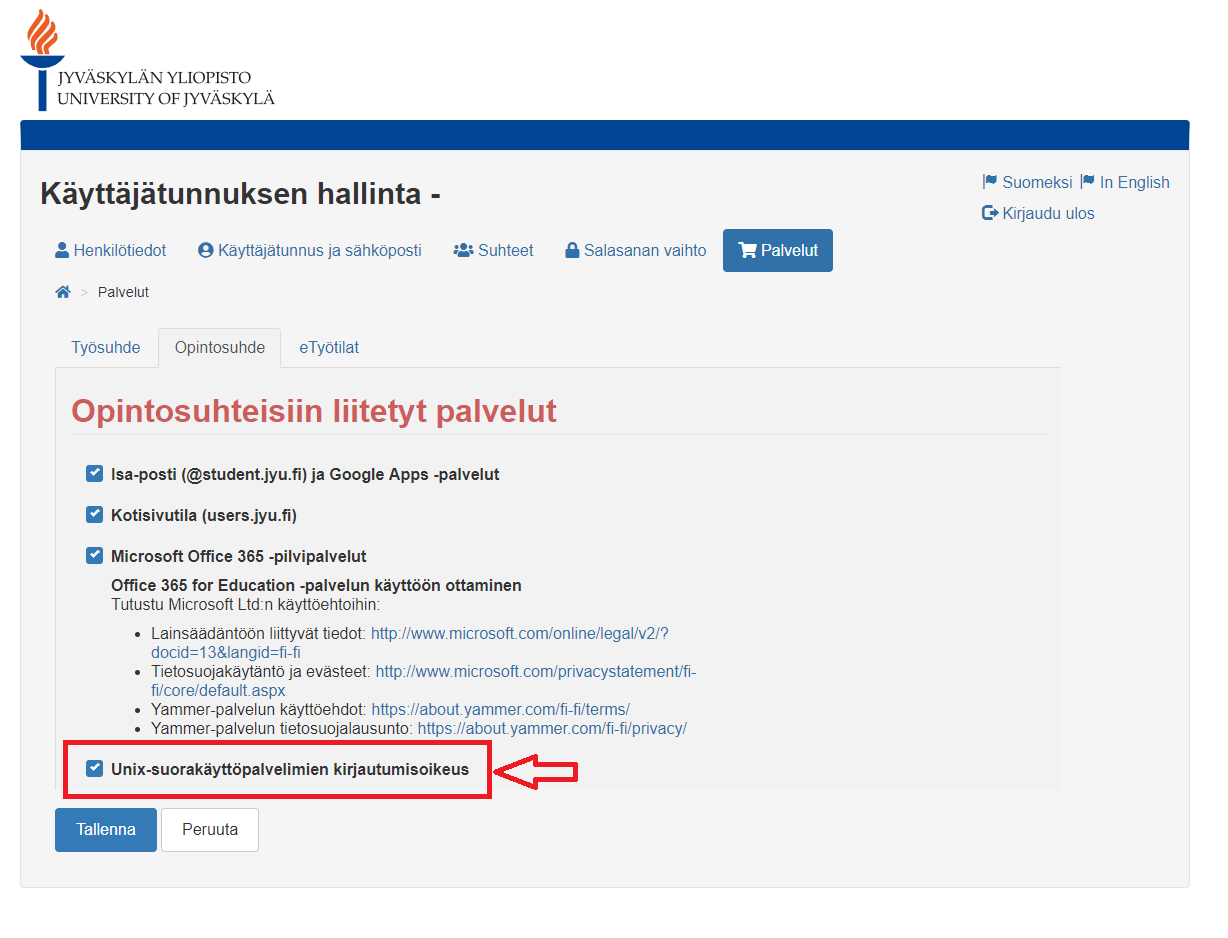
Task: Toggle Kotisivutila (users.jyu.fi) checkbox
Action: (95, 515)
